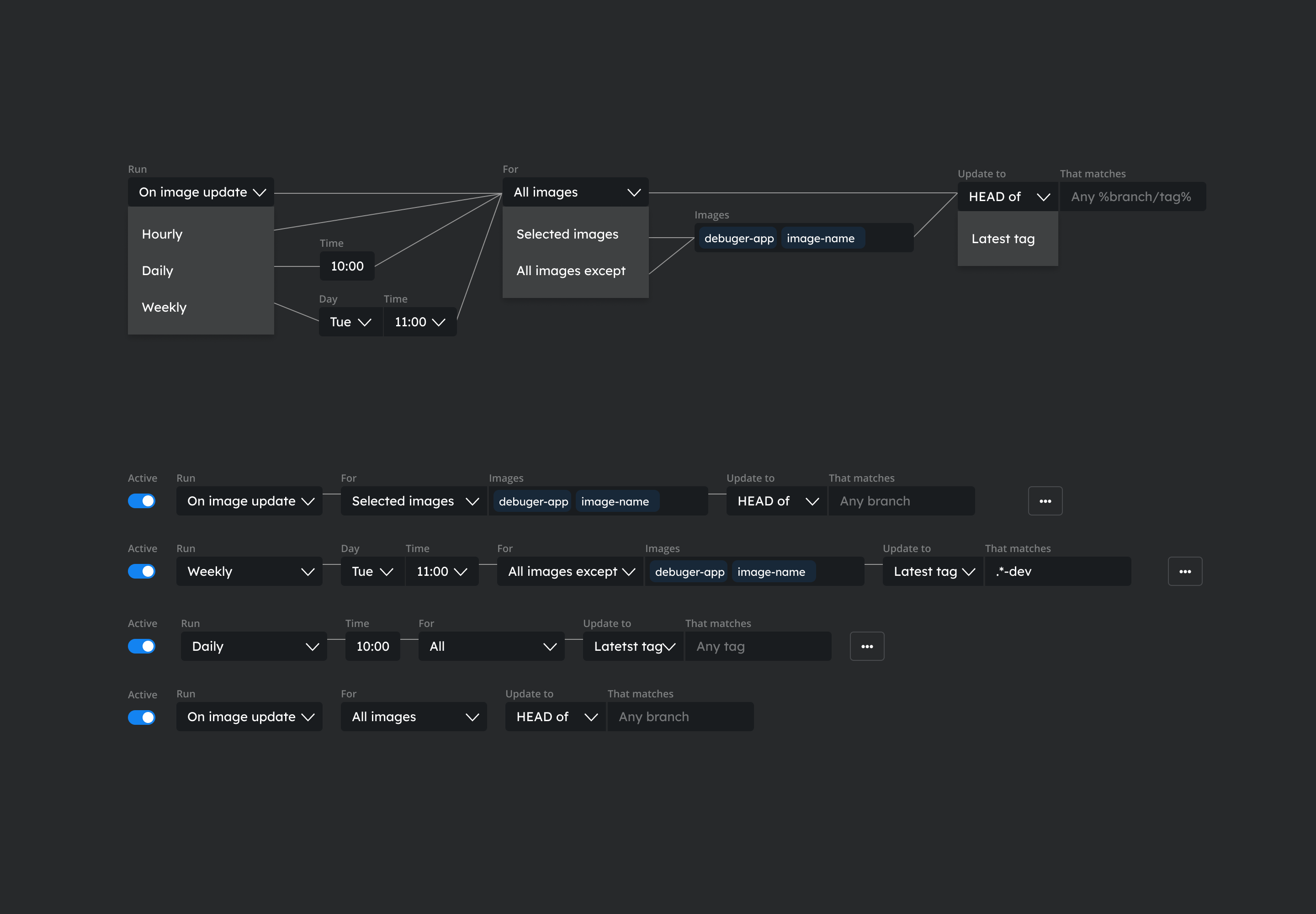Image resolution: width=1316 pixels, height=914 pixels.
Task: Open the 'On image update' Run dropdown
Action: 201,192
